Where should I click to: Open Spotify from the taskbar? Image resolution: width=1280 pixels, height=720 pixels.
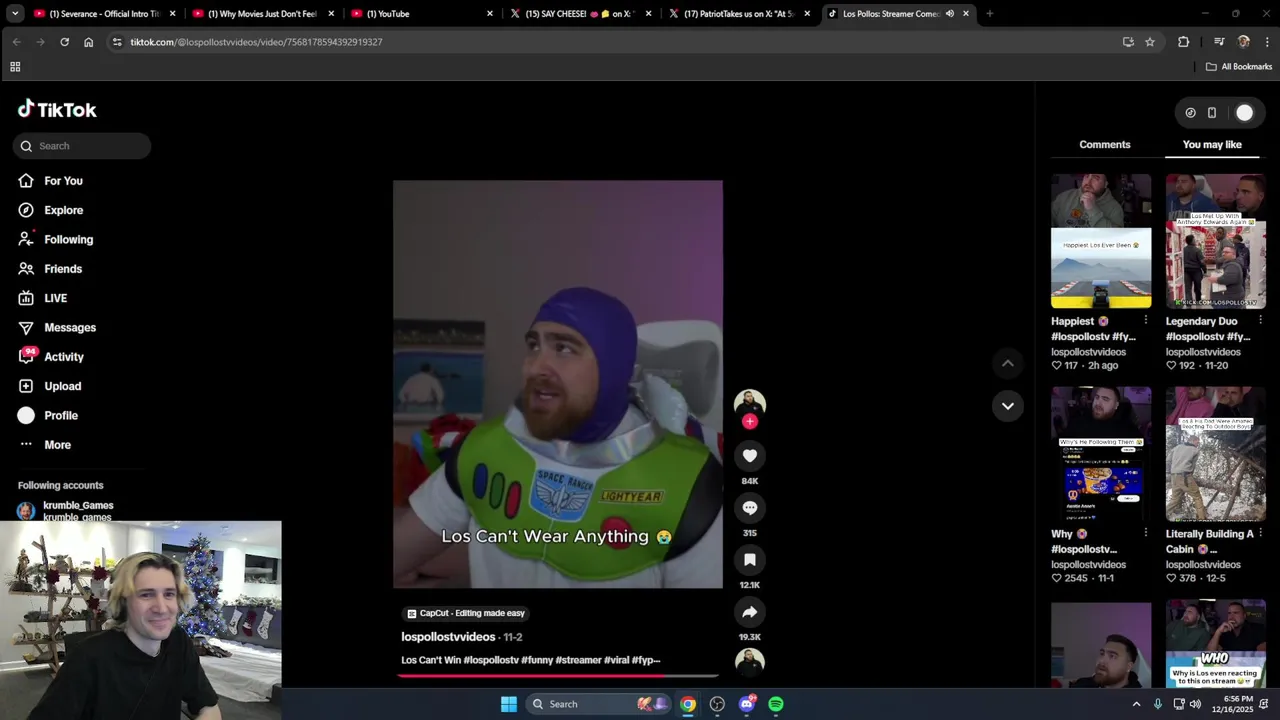pos(776,704)
